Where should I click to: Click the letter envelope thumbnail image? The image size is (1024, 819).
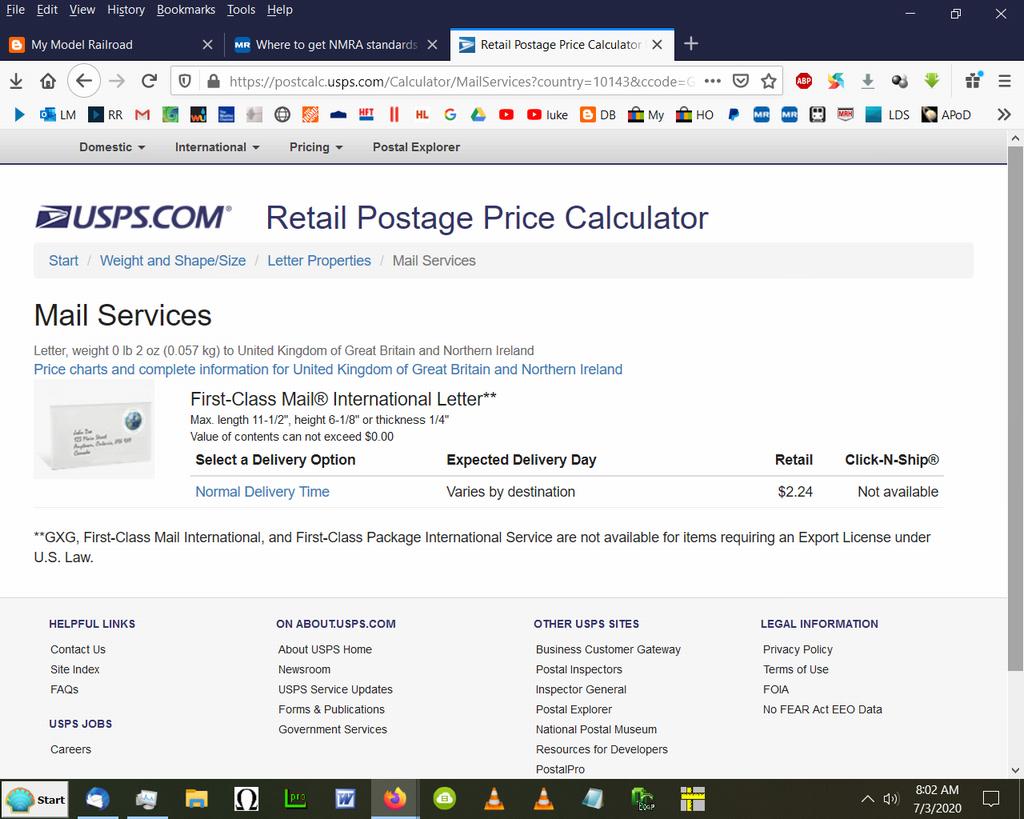click(x=94, y=430)
